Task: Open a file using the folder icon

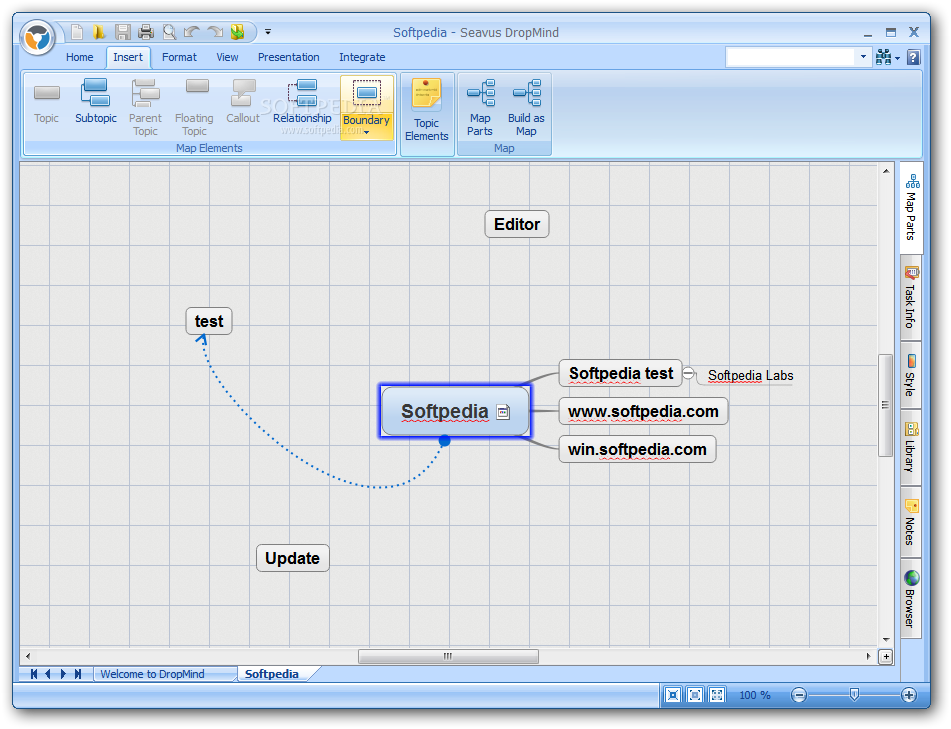Action: point(98,32)
